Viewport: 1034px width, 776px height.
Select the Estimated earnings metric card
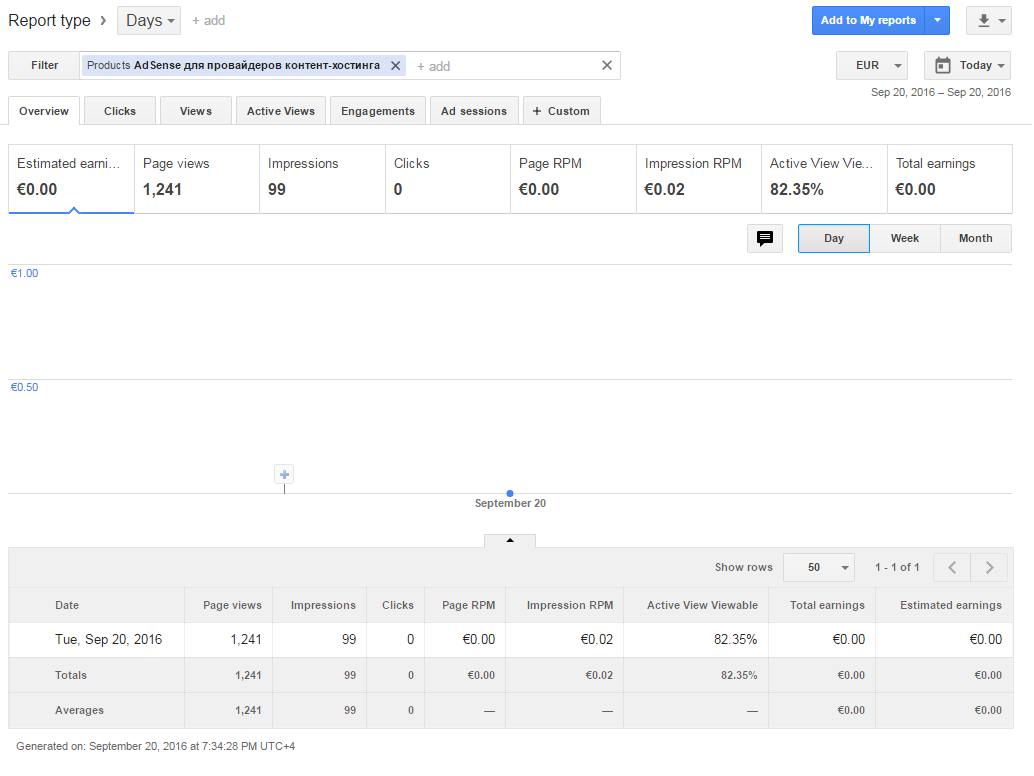tap(71, 179)
